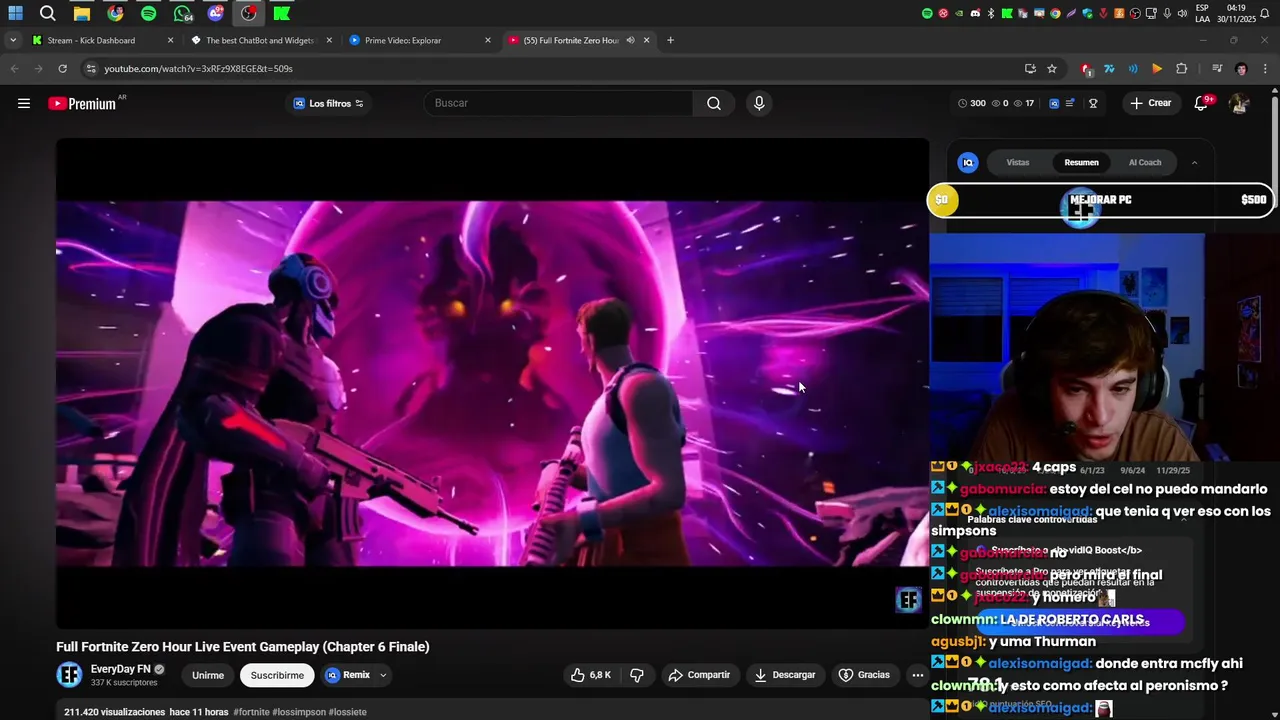The width and height of the screenshot is (1280, 720).
Task: Select the Vistas tab in vidIQ
Action: click(x=1018, y=163)
